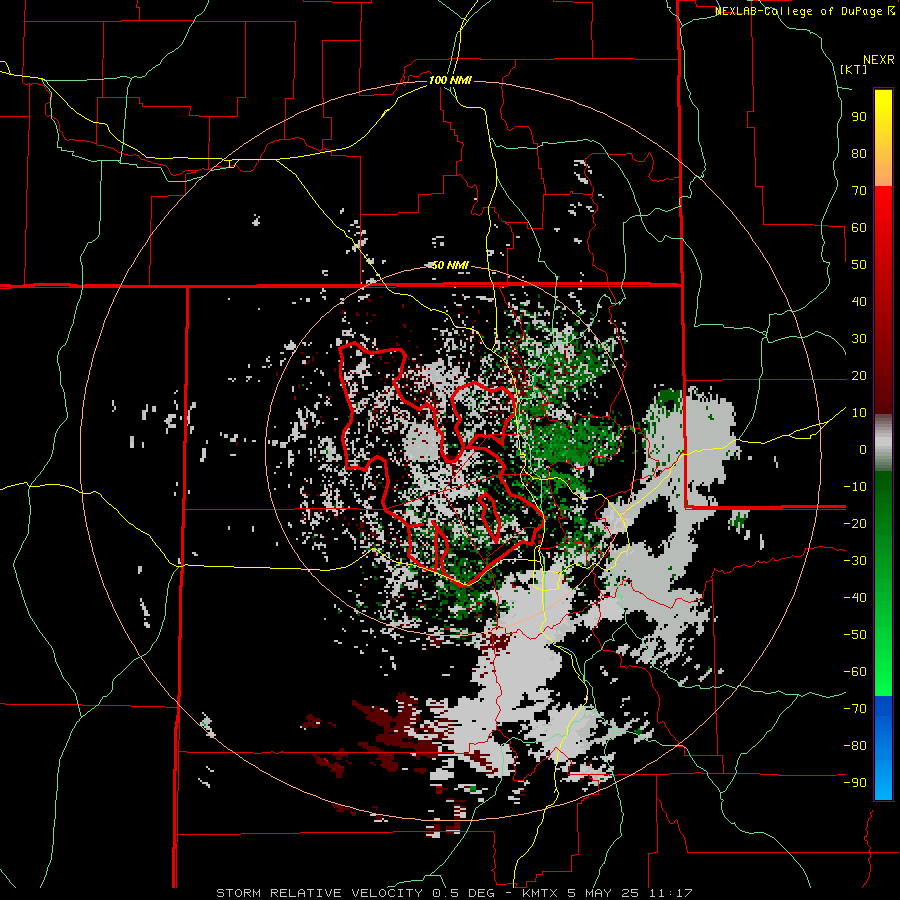Click the 50 label on the velocity scale
The width and height of the screenshot is (900, 900).
coord(859,265)
